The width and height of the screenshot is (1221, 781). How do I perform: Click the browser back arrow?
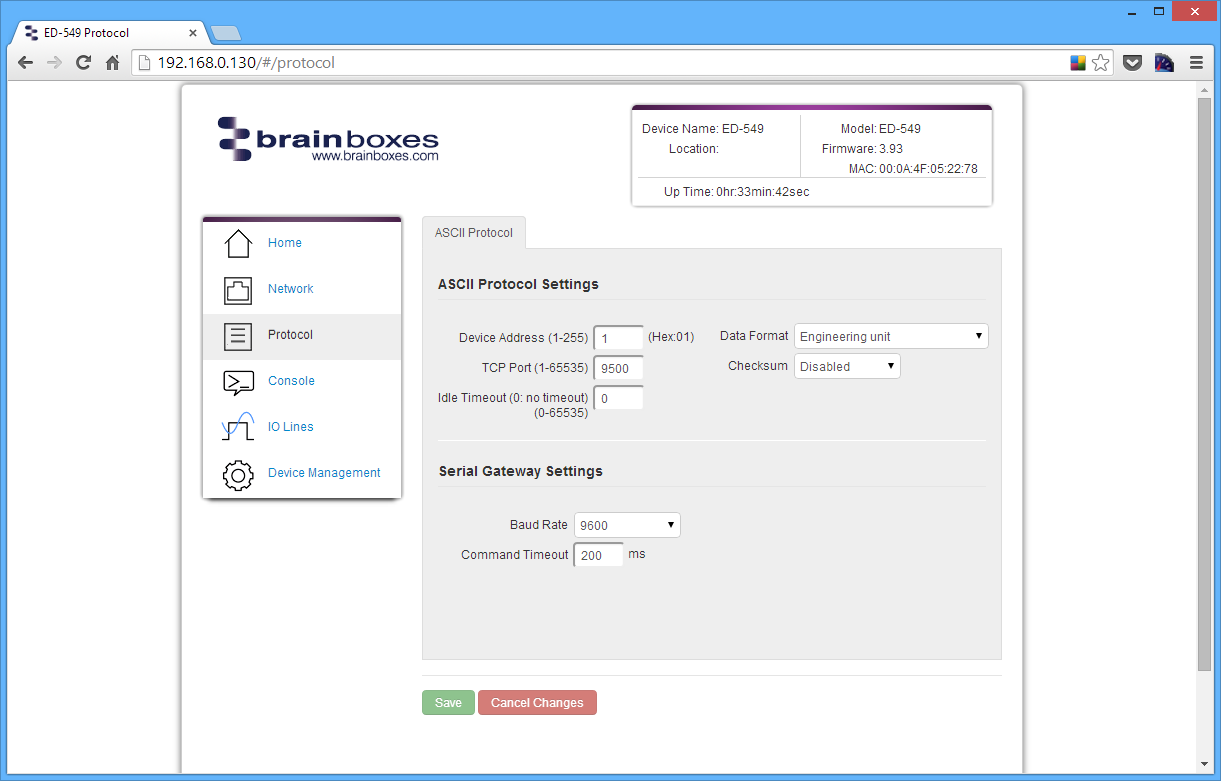click(x=25, y=62)
